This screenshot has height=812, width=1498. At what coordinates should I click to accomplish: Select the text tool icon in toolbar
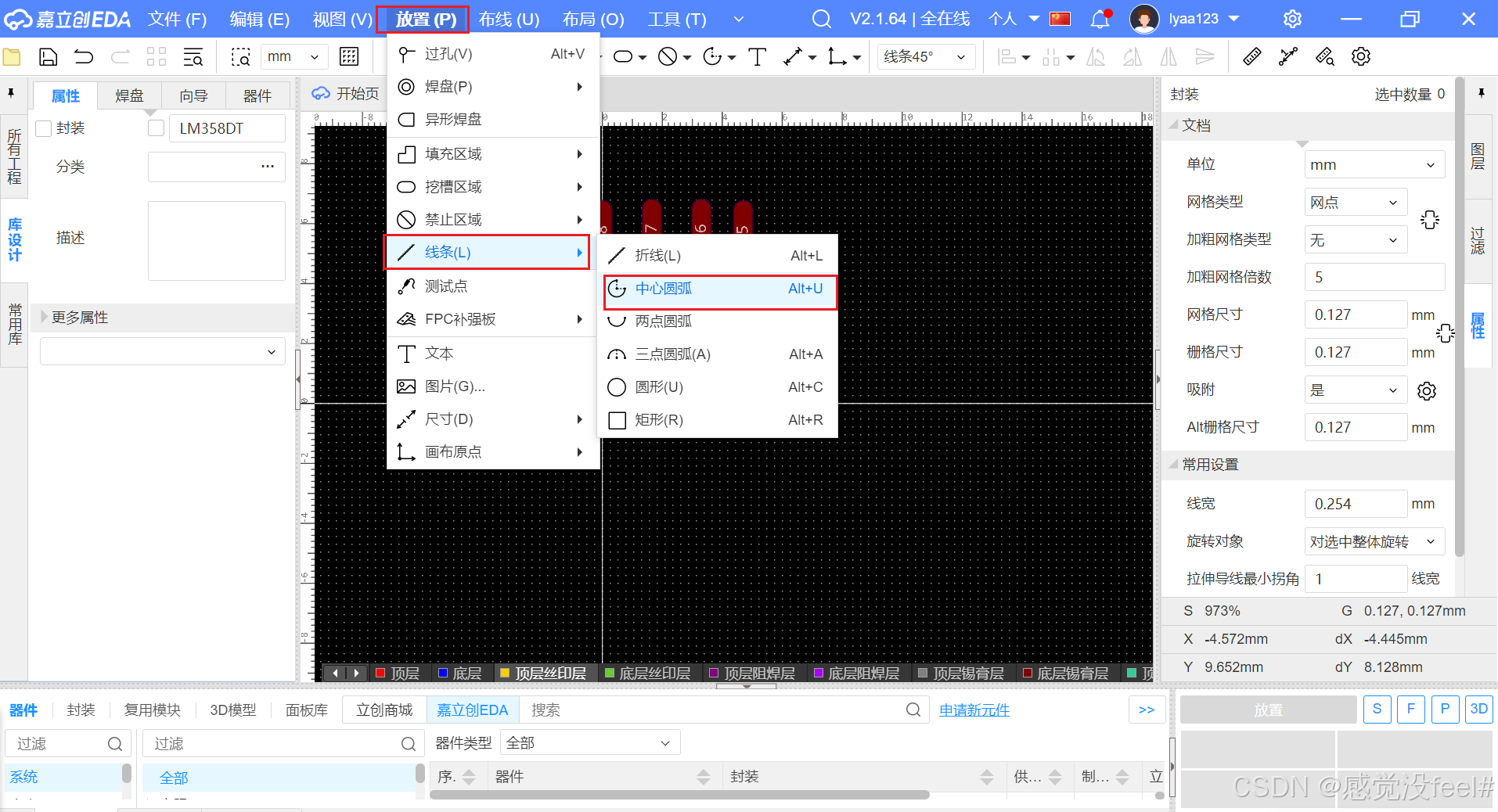[757, 56]
